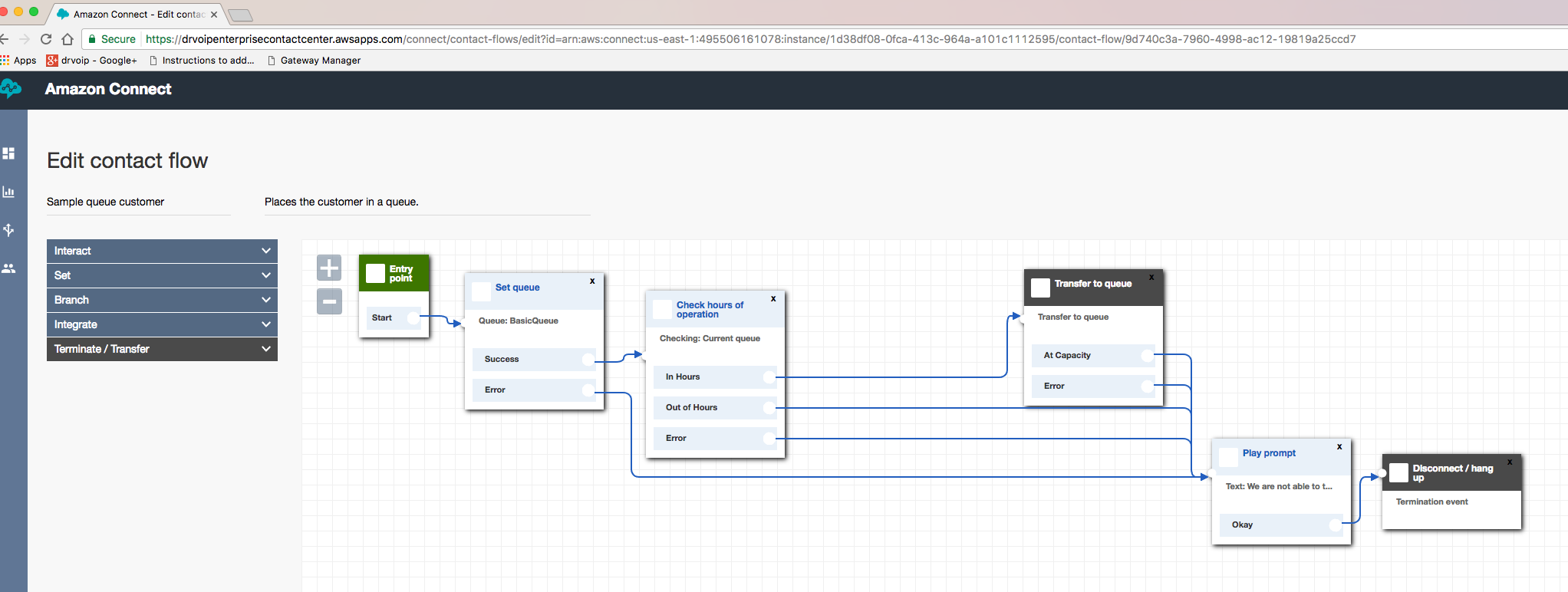The height and width of the screenshot is (592, 1568).
Task: Click the Play prompt block icon
Action: click(1228, 457)
